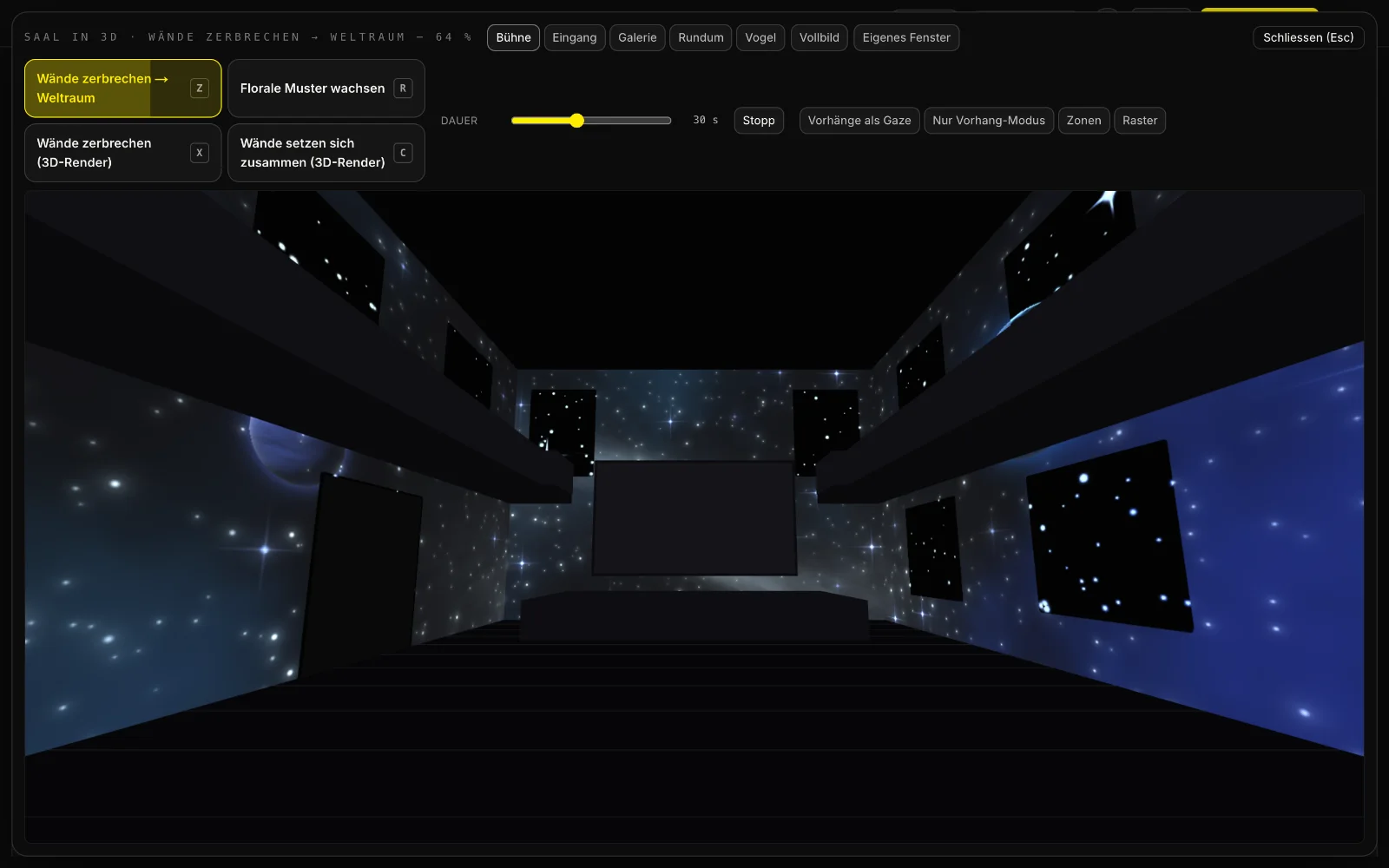Switch to Galerie camera view
1389x868 pixels.
point(637,37)
